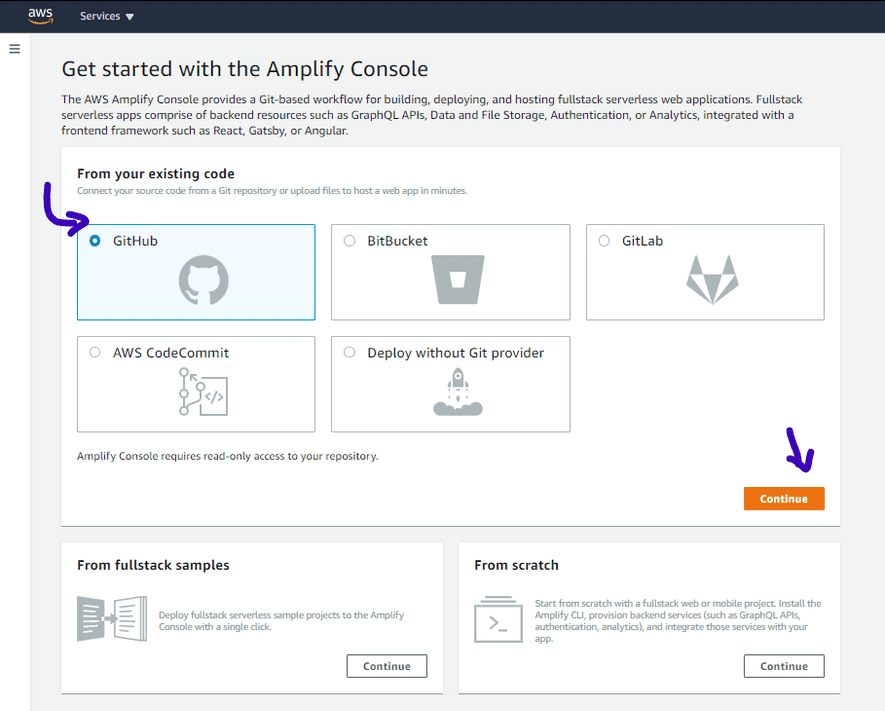Viewport: 885px width, 711px height.
Task: Click the GitLab fox logo
Action: (712, 280)
